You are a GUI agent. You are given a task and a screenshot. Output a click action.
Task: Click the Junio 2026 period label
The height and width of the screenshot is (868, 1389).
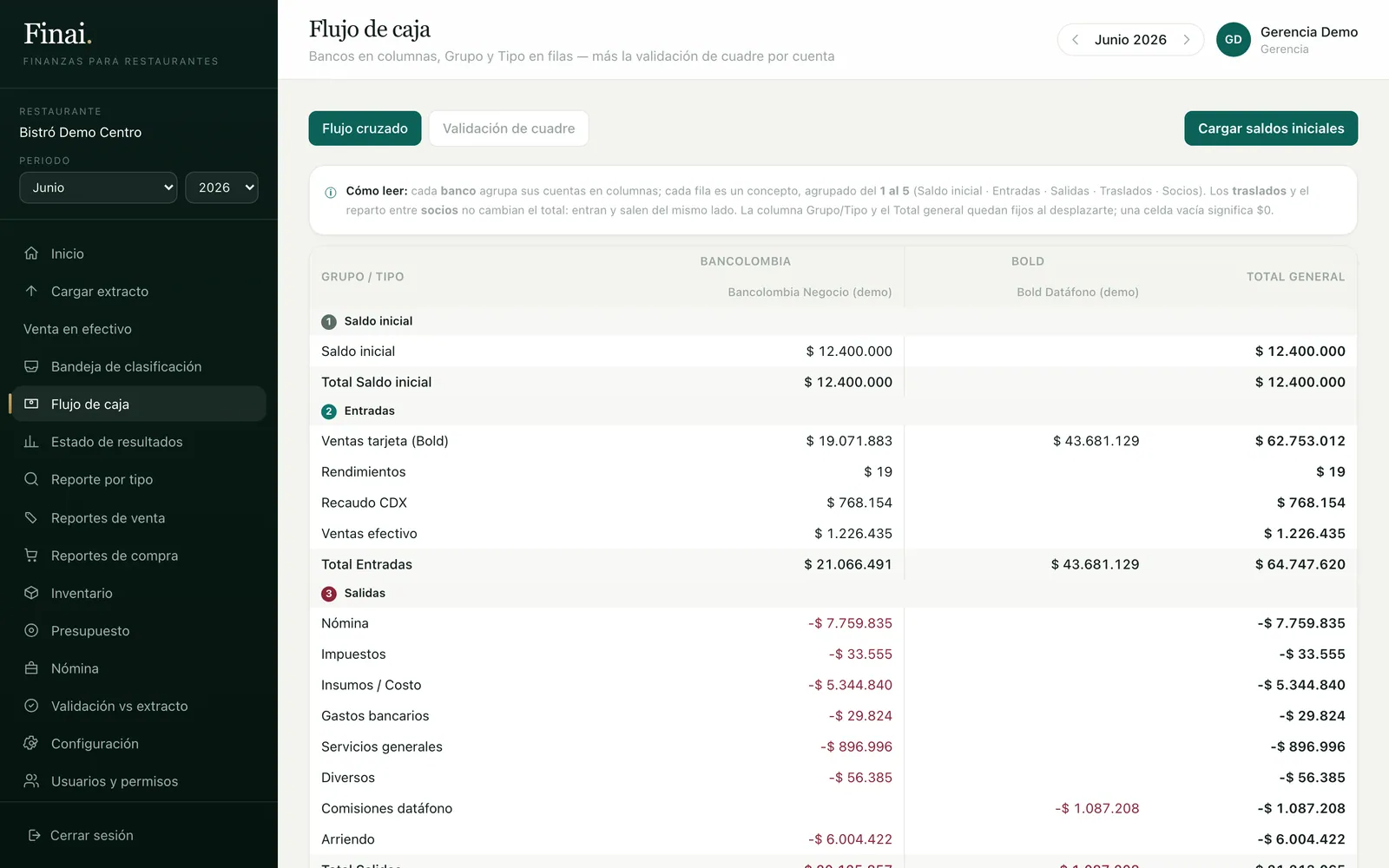pos(1130,40)
